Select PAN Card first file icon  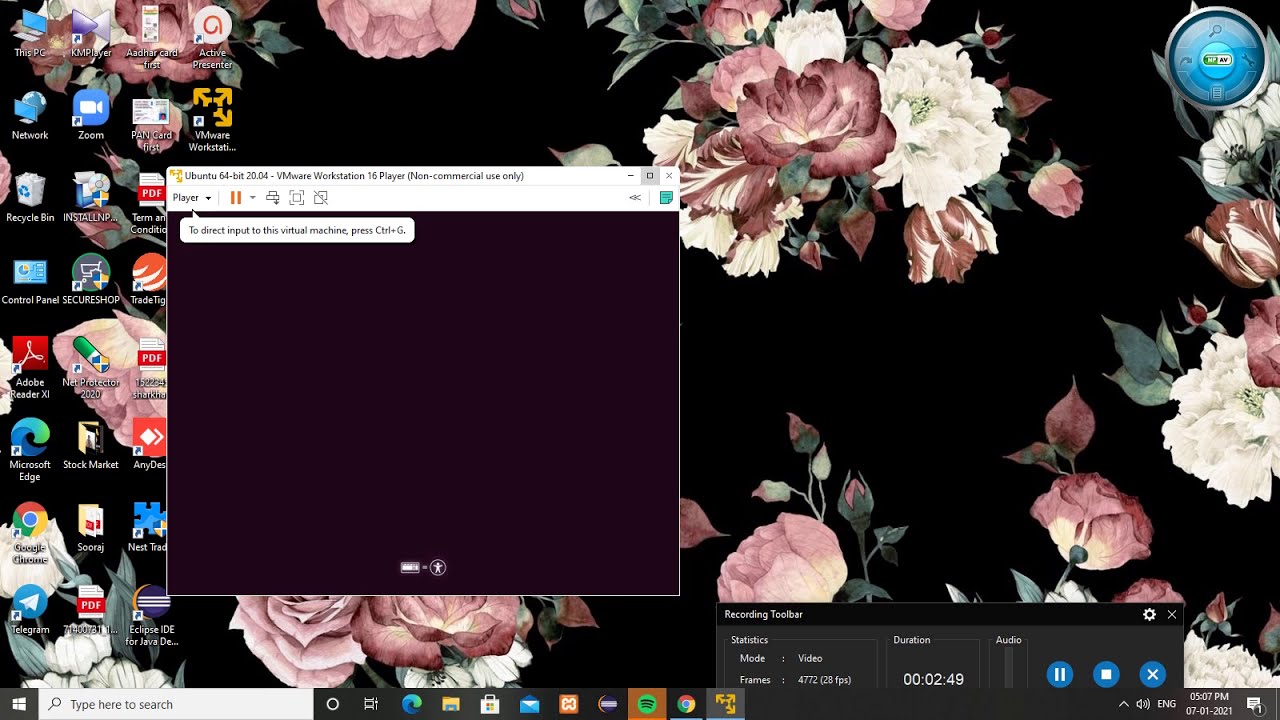pos(152,122)
